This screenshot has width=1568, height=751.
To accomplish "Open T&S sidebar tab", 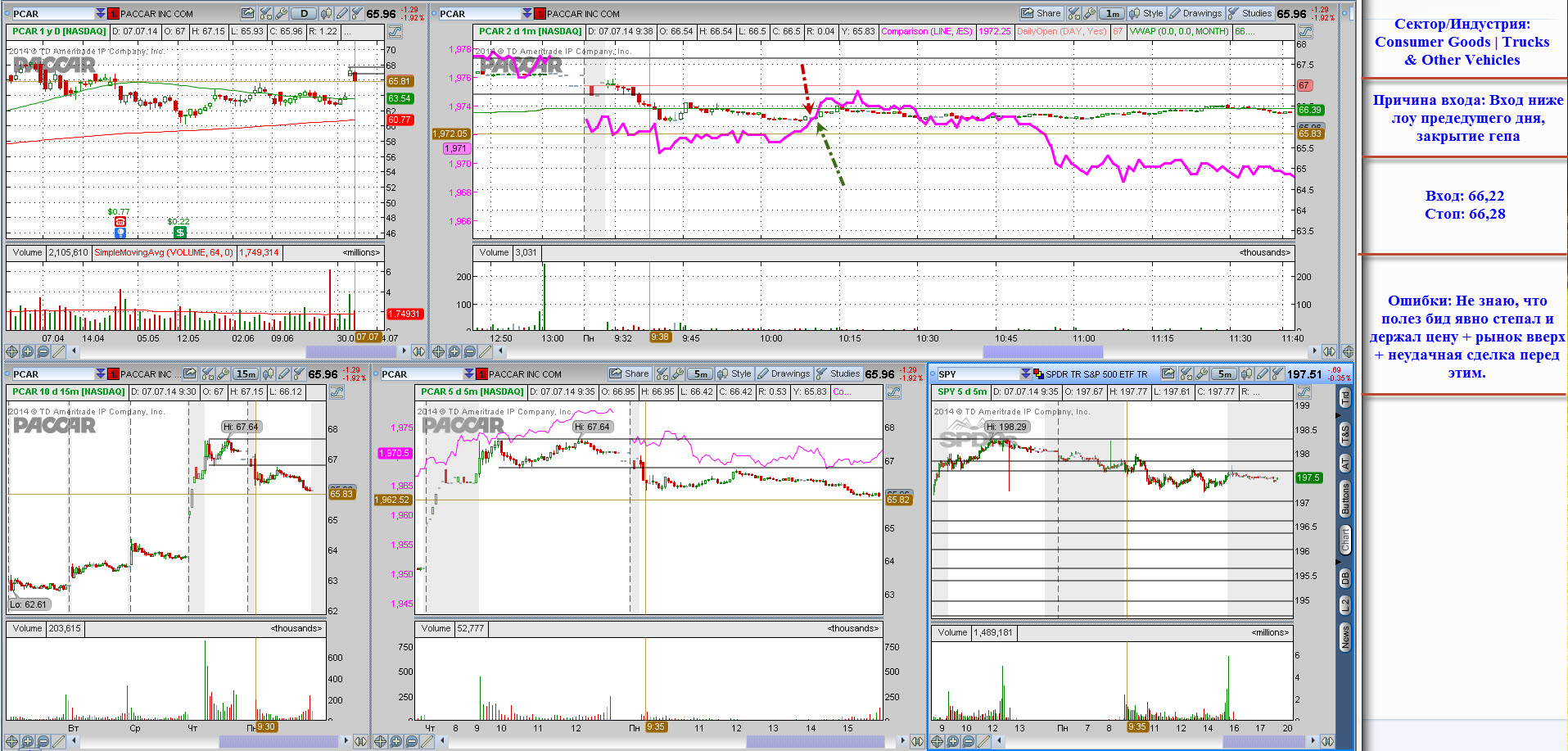I will tap(1344, 433).
